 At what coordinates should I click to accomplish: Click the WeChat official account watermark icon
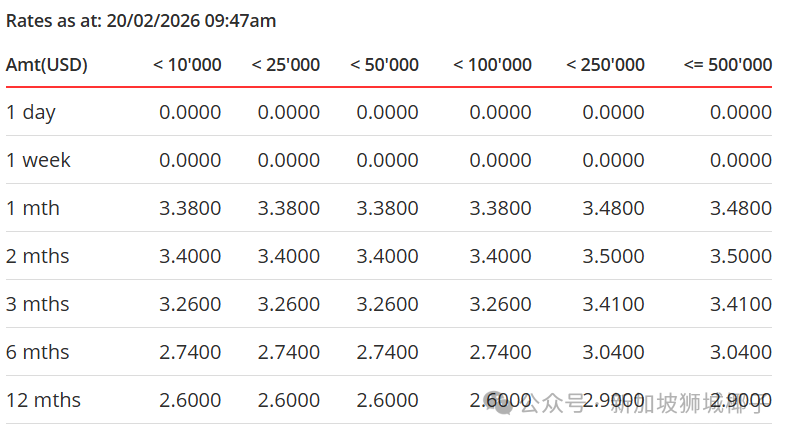click(x=500, y=402)
